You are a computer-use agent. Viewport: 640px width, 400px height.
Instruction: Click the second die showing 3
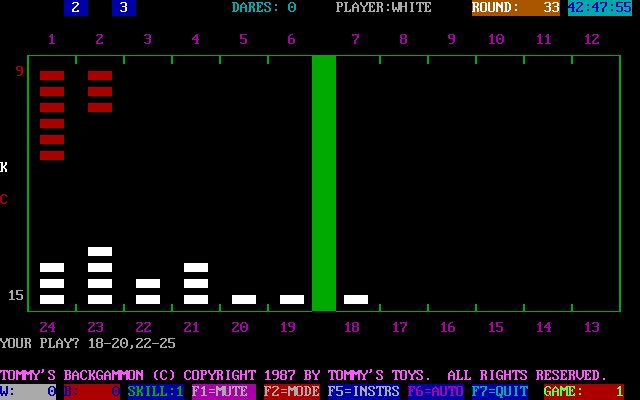(124, 8)
